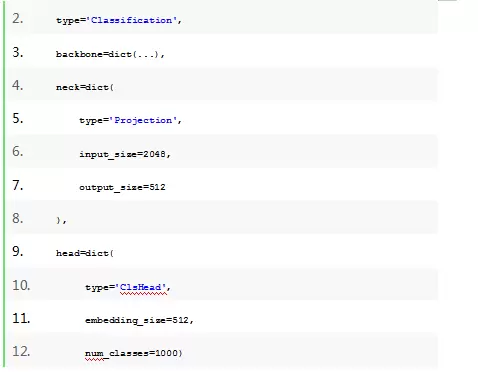Click line number 2 in gutter

point(18,19)
